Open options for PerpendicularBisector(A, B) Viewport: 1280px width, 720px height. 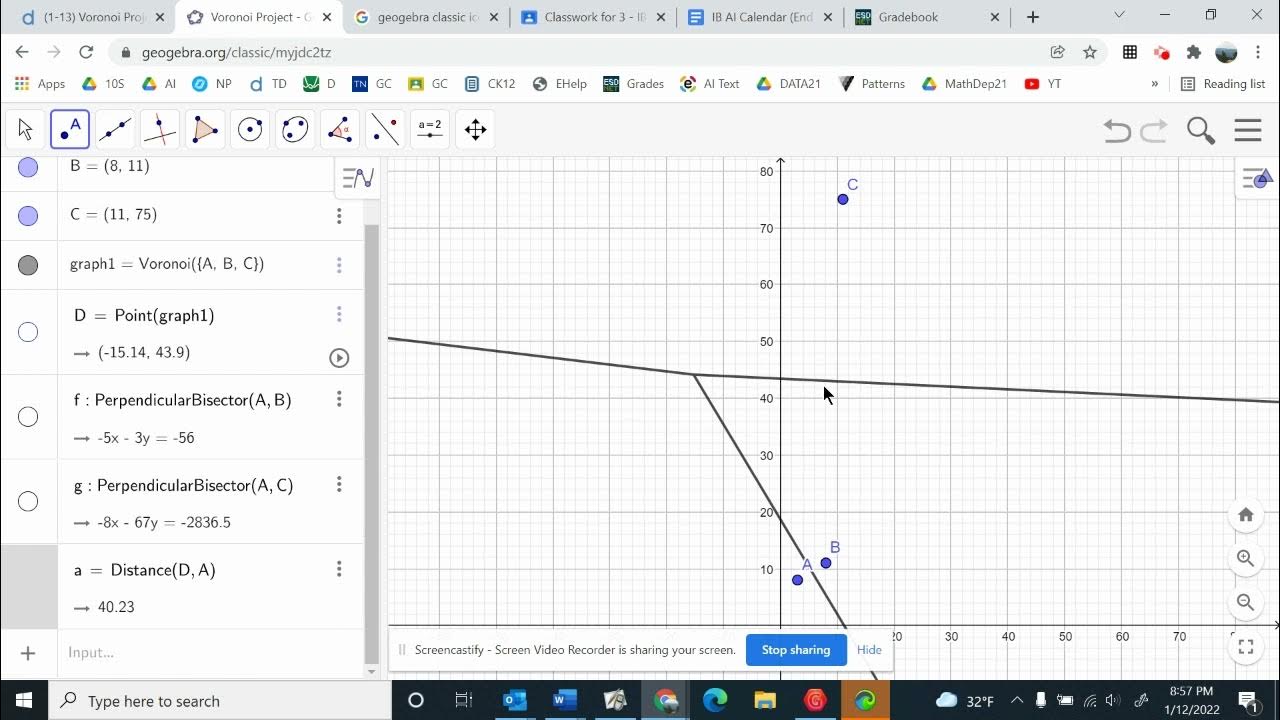pos(339,399)
